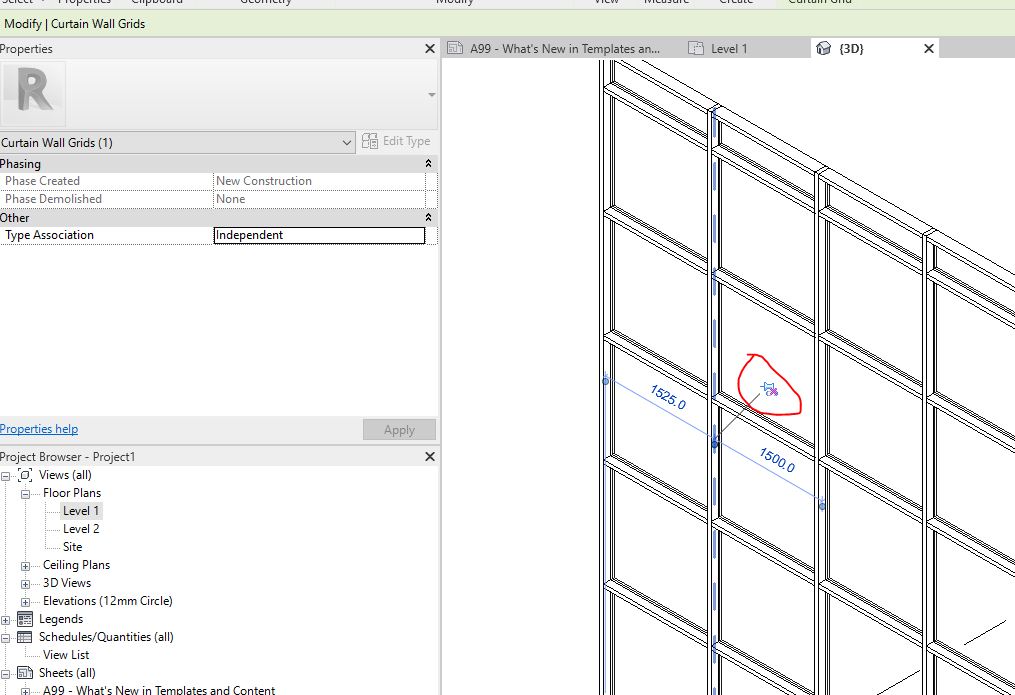Click the 3D house icon on {3D} tab
The width and height of the screenshot is (1015, 695).
823,49
